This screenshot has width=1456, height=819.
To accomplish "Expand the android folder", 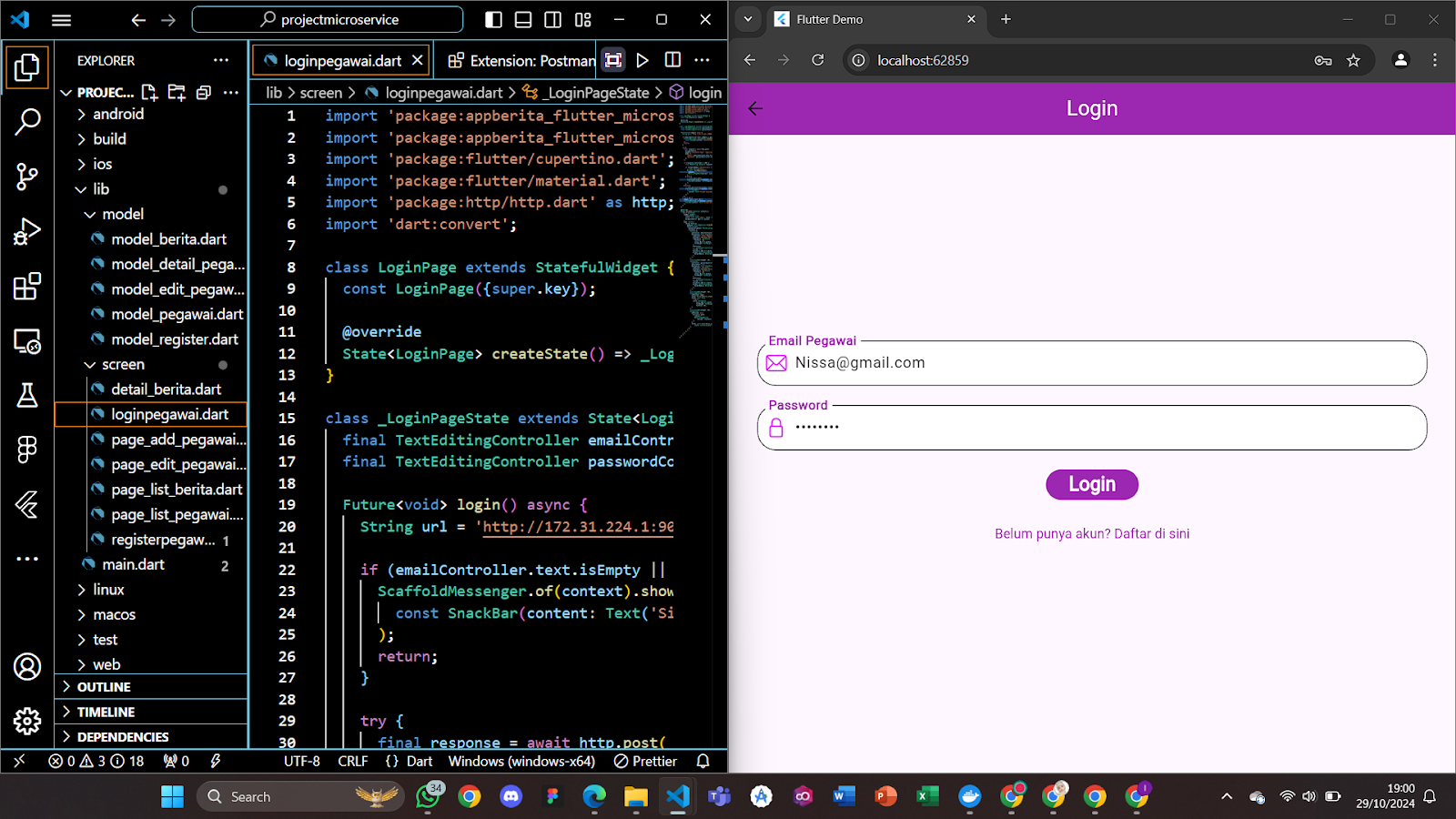I will [x=151, y=114].
